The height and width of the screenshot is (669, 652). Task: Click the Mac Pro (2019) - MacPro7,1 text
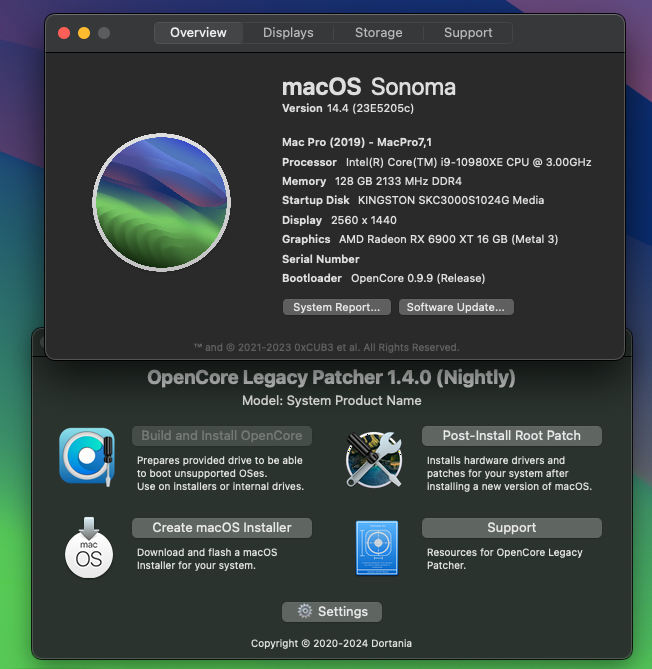[357, 142]
